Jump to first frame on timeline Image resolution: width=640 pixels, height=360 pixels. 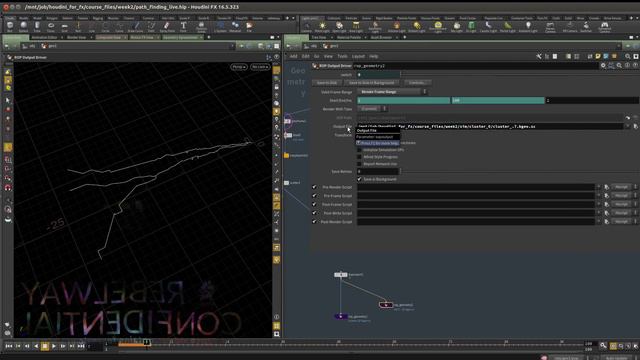[9, 346]
